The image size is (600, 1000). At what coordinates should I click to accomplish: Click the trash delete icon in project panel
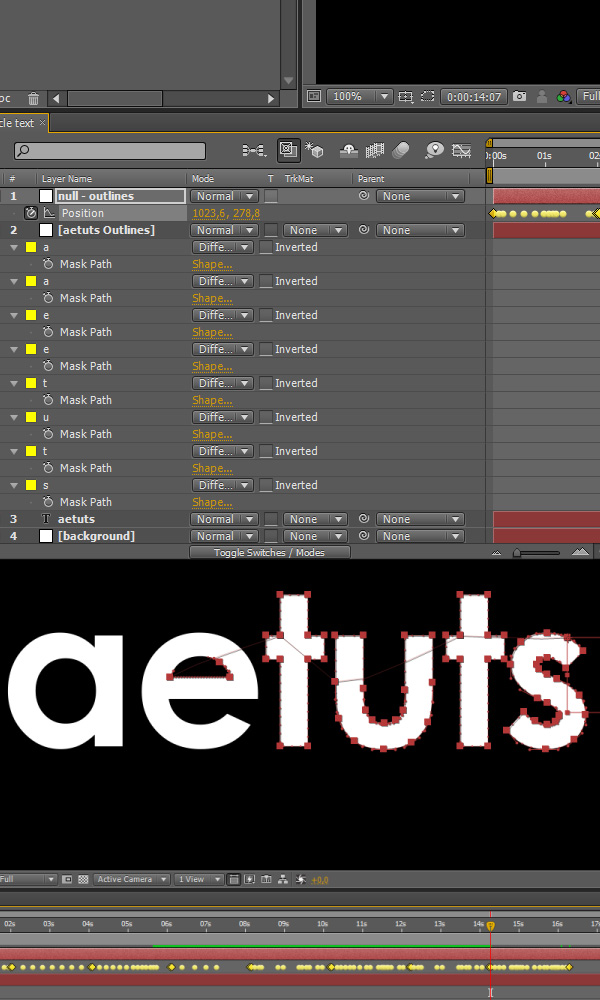coord(34,98)
